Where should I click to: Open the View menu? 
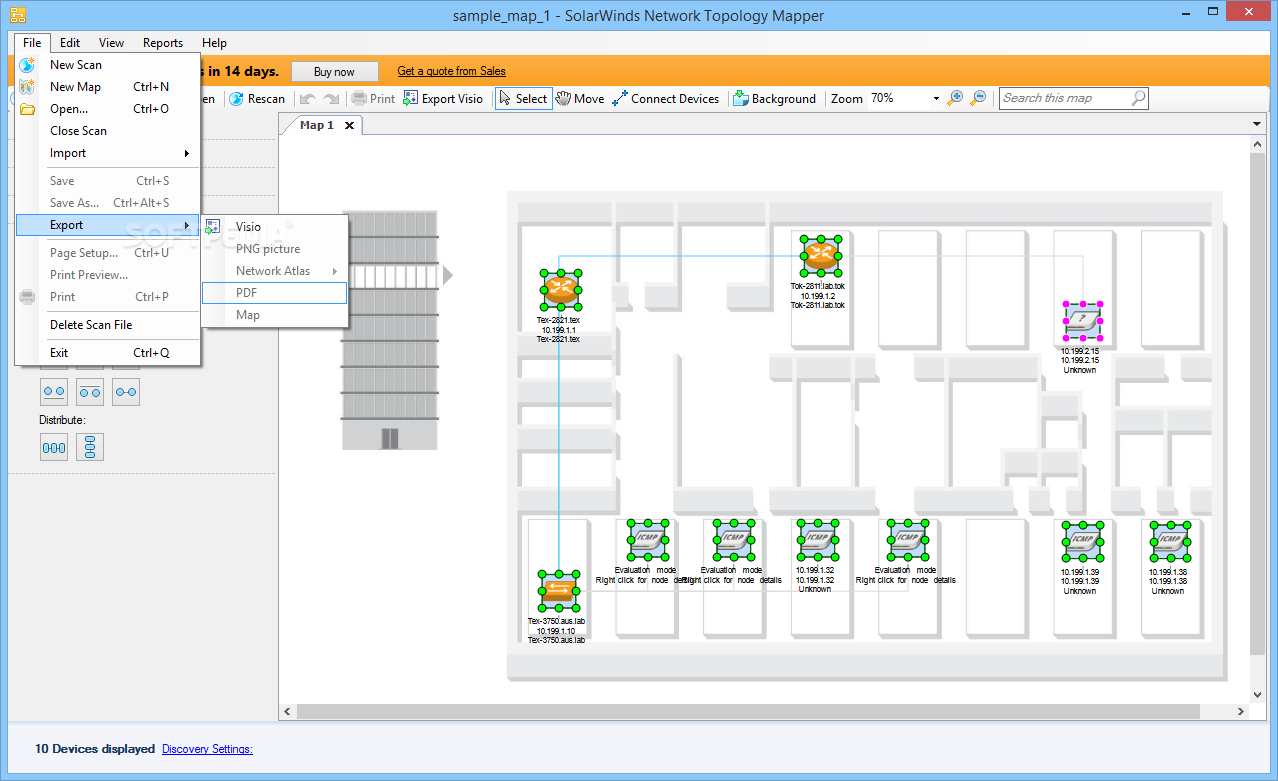tap(111, 43)
